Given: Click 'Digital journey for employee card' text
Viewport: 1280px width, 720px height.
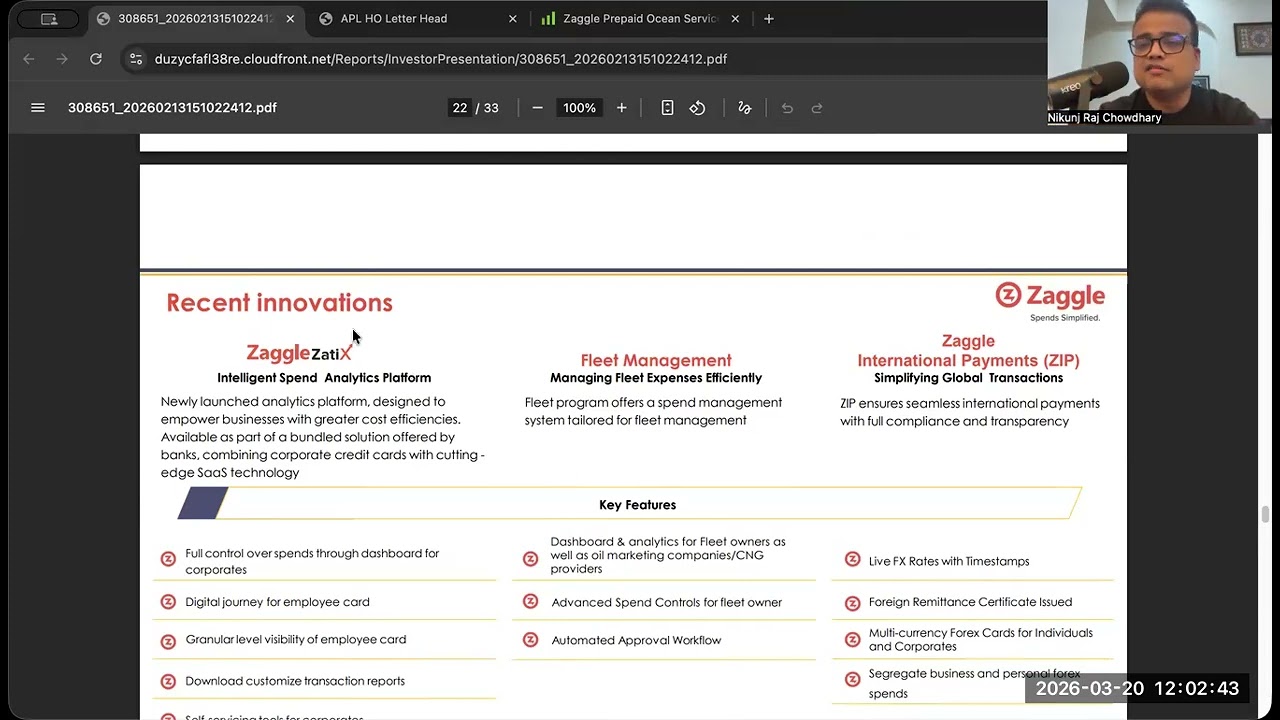Looking at the screenshot, I should [277, 602].
